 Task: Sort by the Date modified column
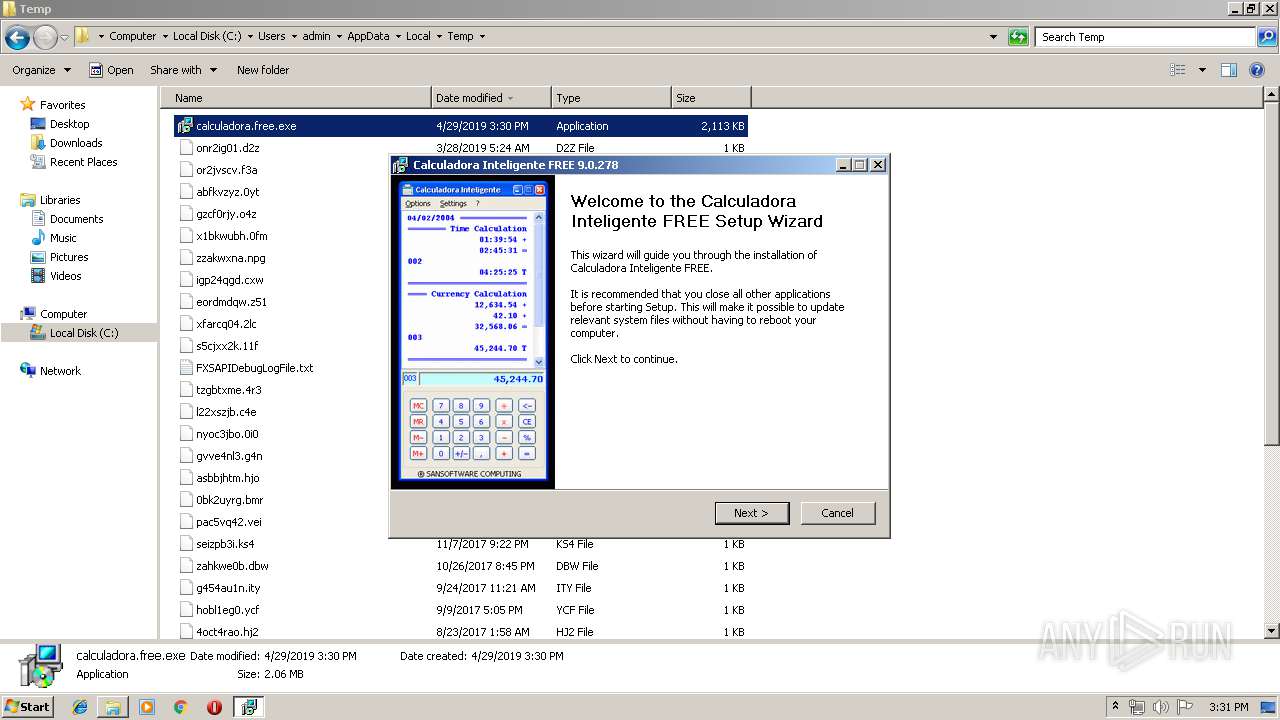[491, 98]
